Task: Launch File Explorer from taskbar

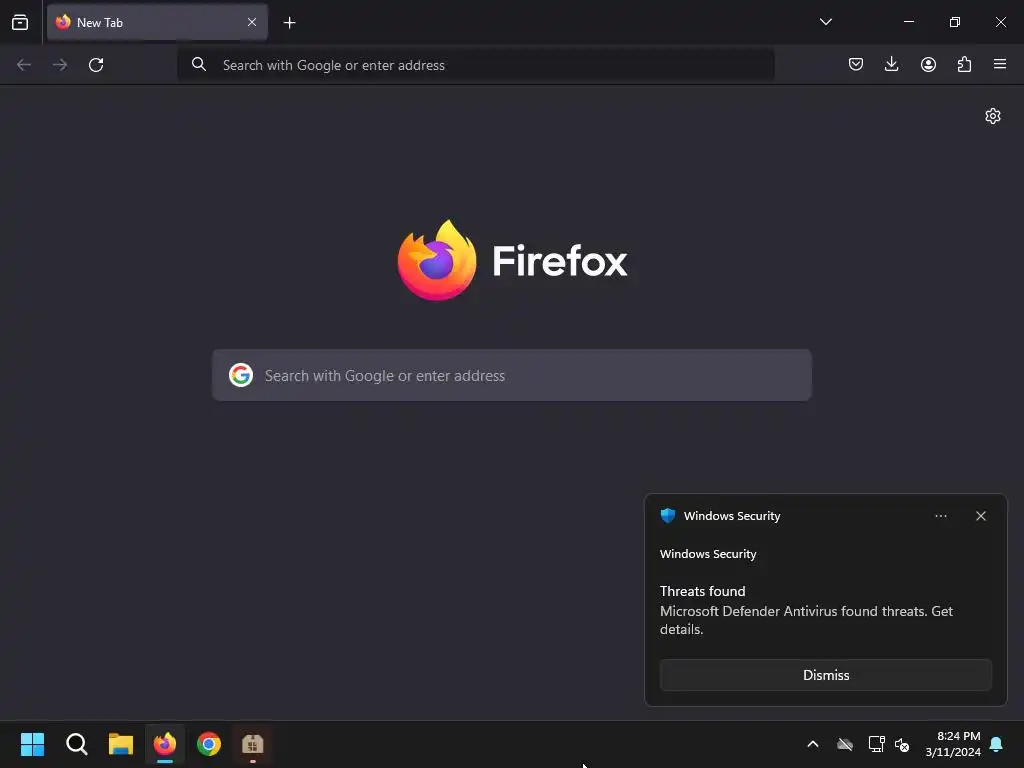Action: tap(121, 744)
